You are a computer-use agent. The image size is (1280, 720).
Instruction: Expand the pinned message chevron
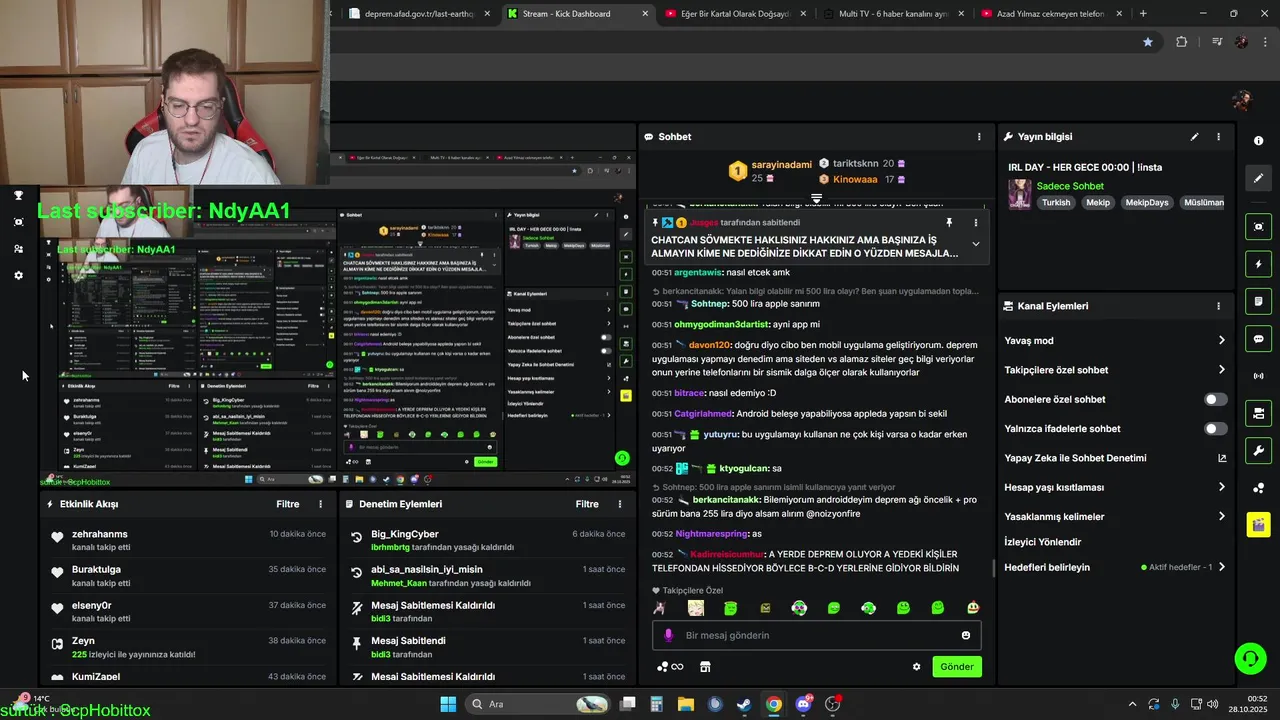(976, 244)
